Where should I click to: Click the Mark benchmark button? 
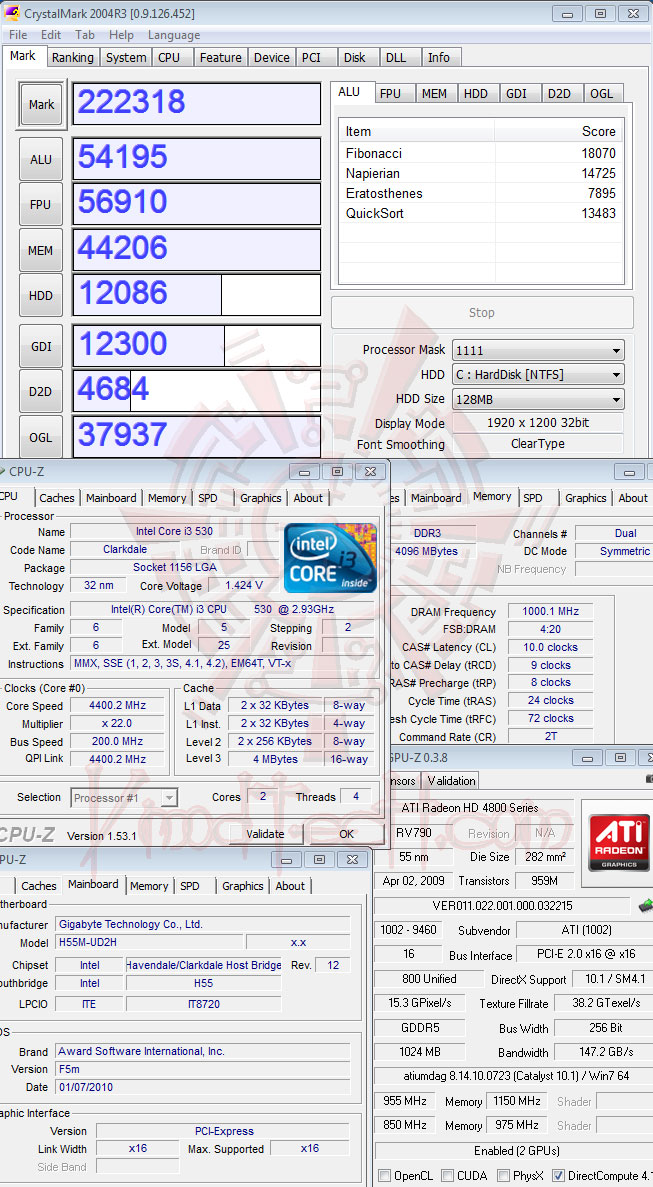41,105
